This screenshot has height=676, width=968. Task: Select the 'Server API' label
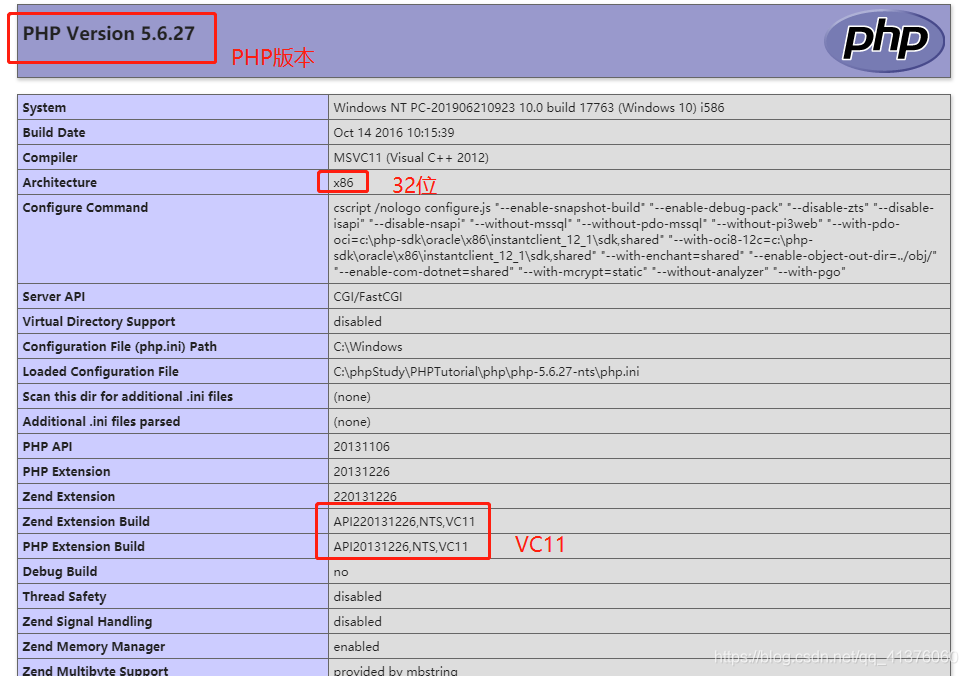tap(54, 296)
